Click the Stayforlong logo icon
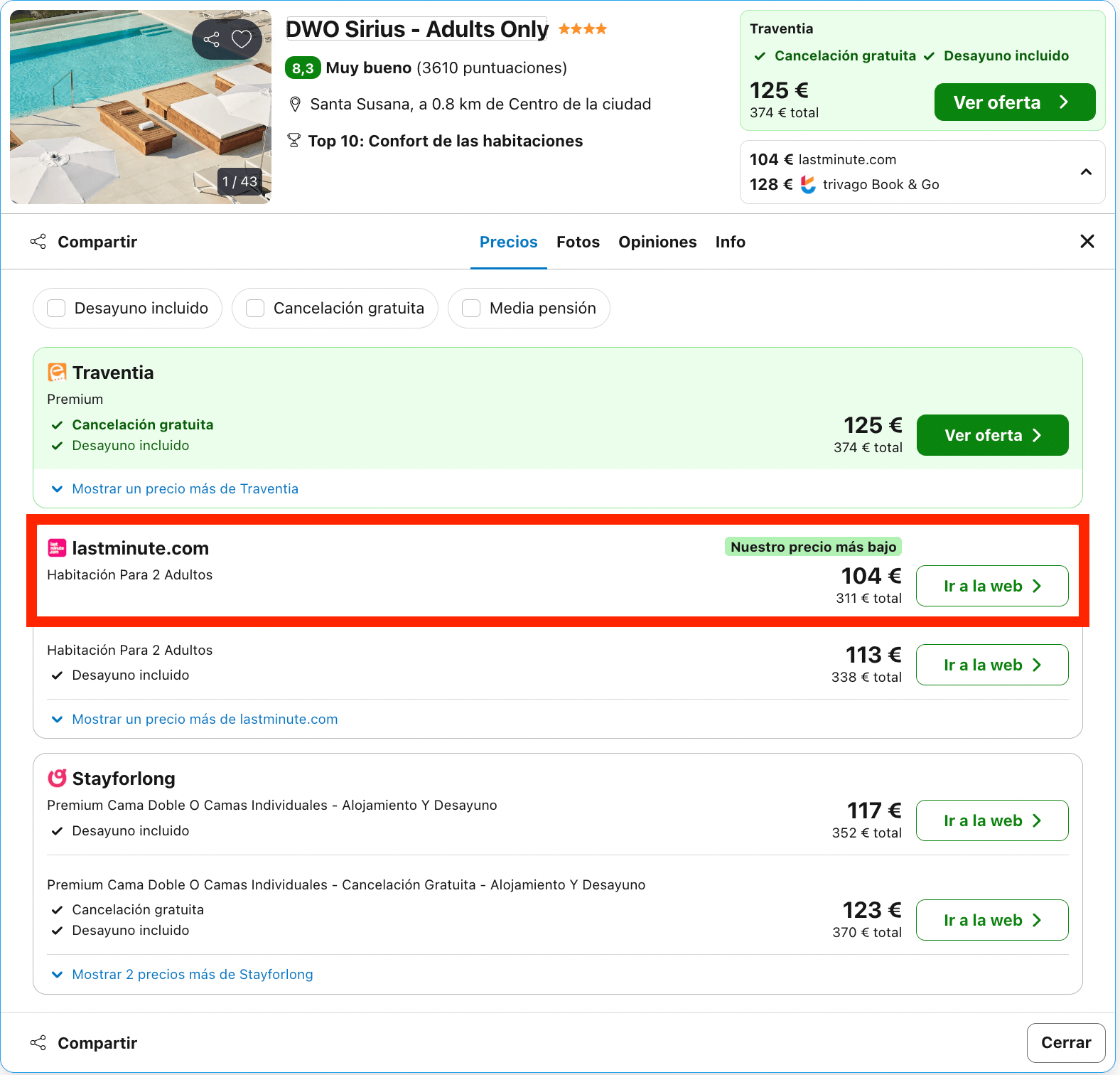1120x1075 pixels. click(57, 779)
